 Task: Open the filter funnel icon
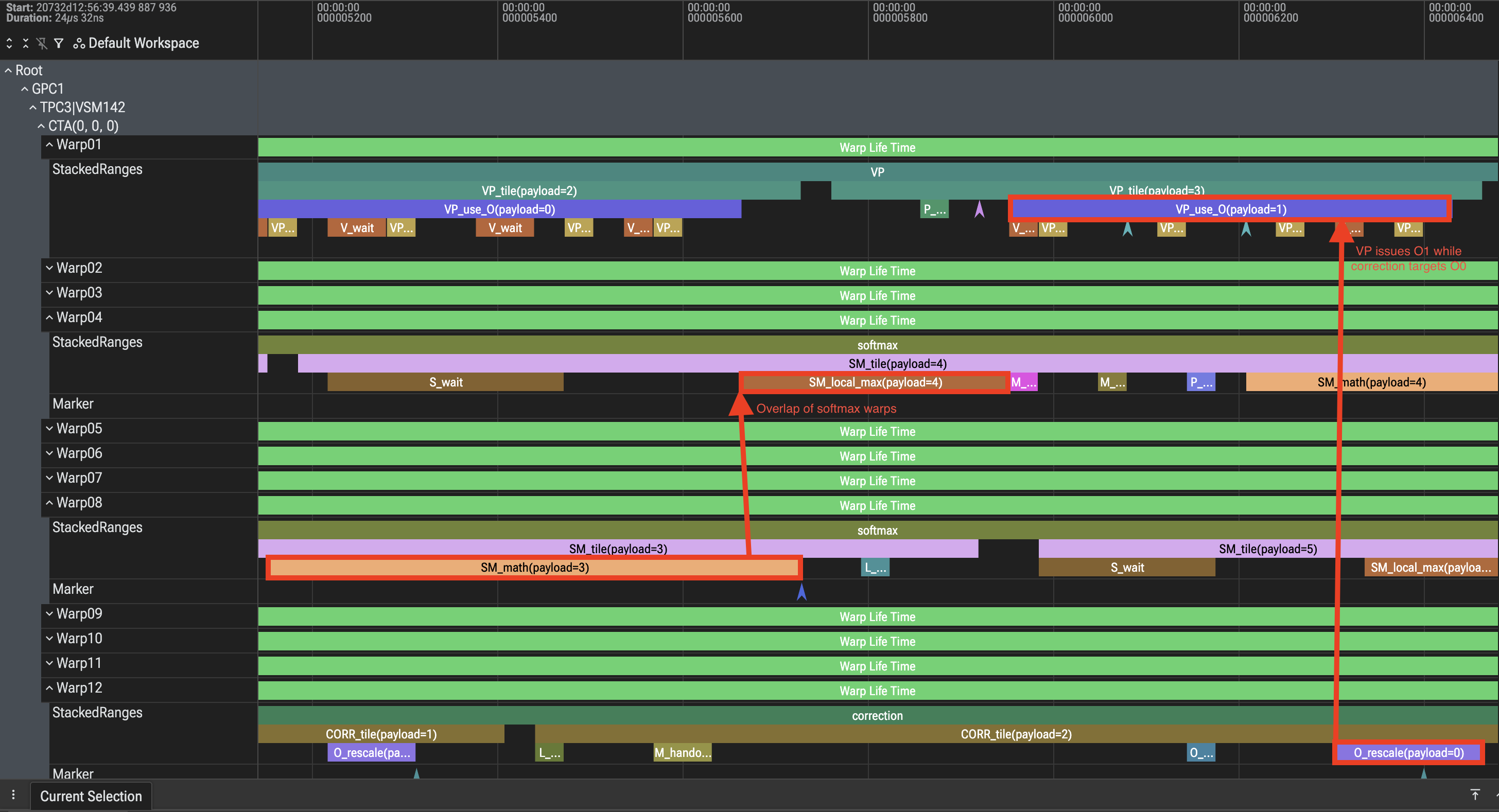[59, 43]
